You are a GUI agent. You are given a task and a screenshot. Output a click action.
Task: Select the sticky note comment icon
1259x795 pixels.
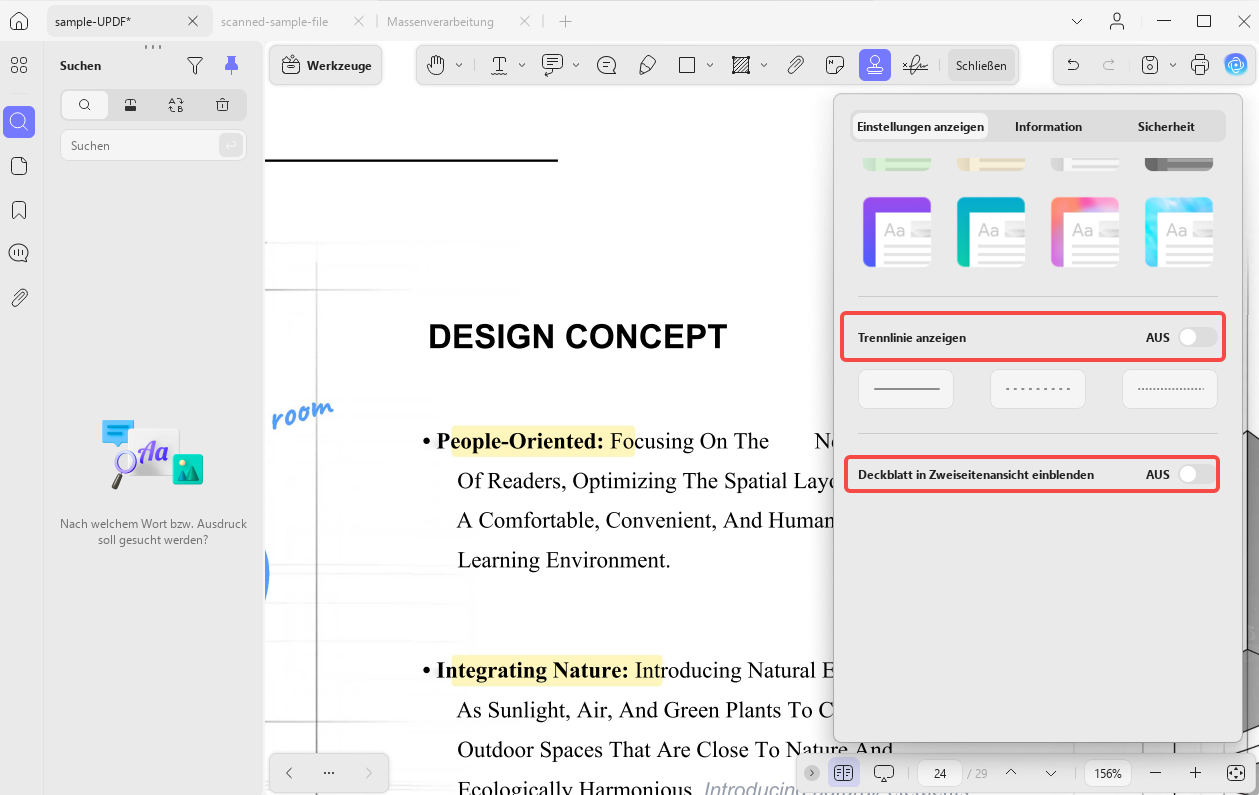(835, 65)
